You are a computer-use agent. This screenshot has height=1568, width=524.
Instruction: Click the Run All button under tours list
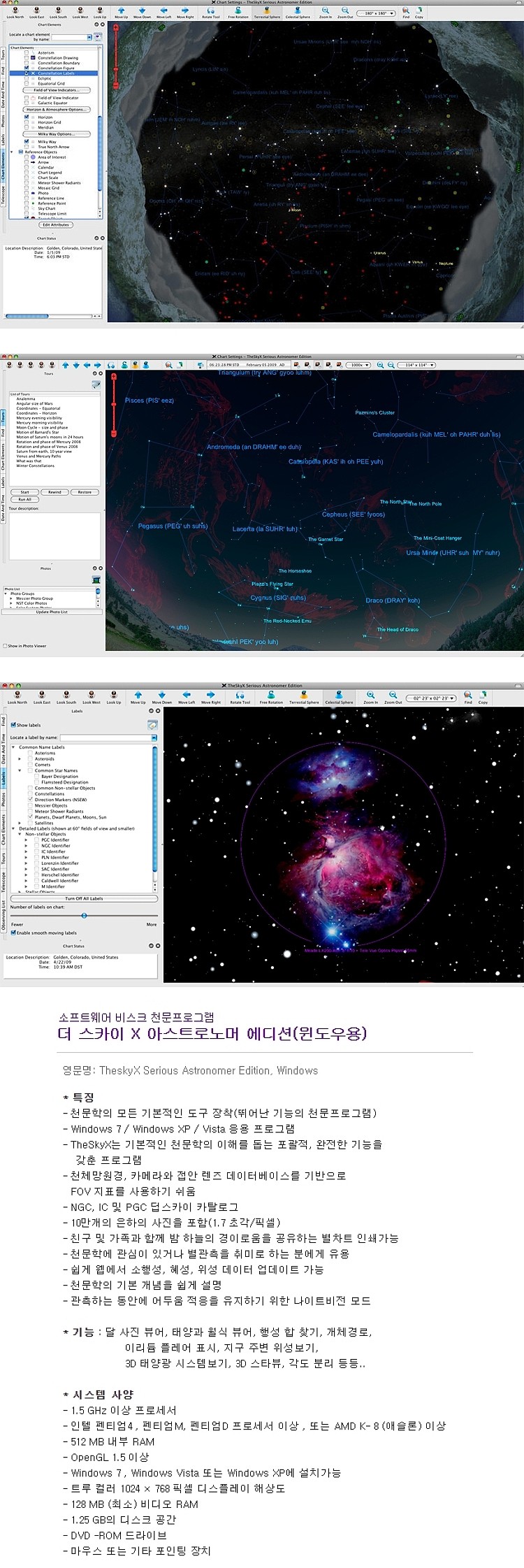(24, 499)
